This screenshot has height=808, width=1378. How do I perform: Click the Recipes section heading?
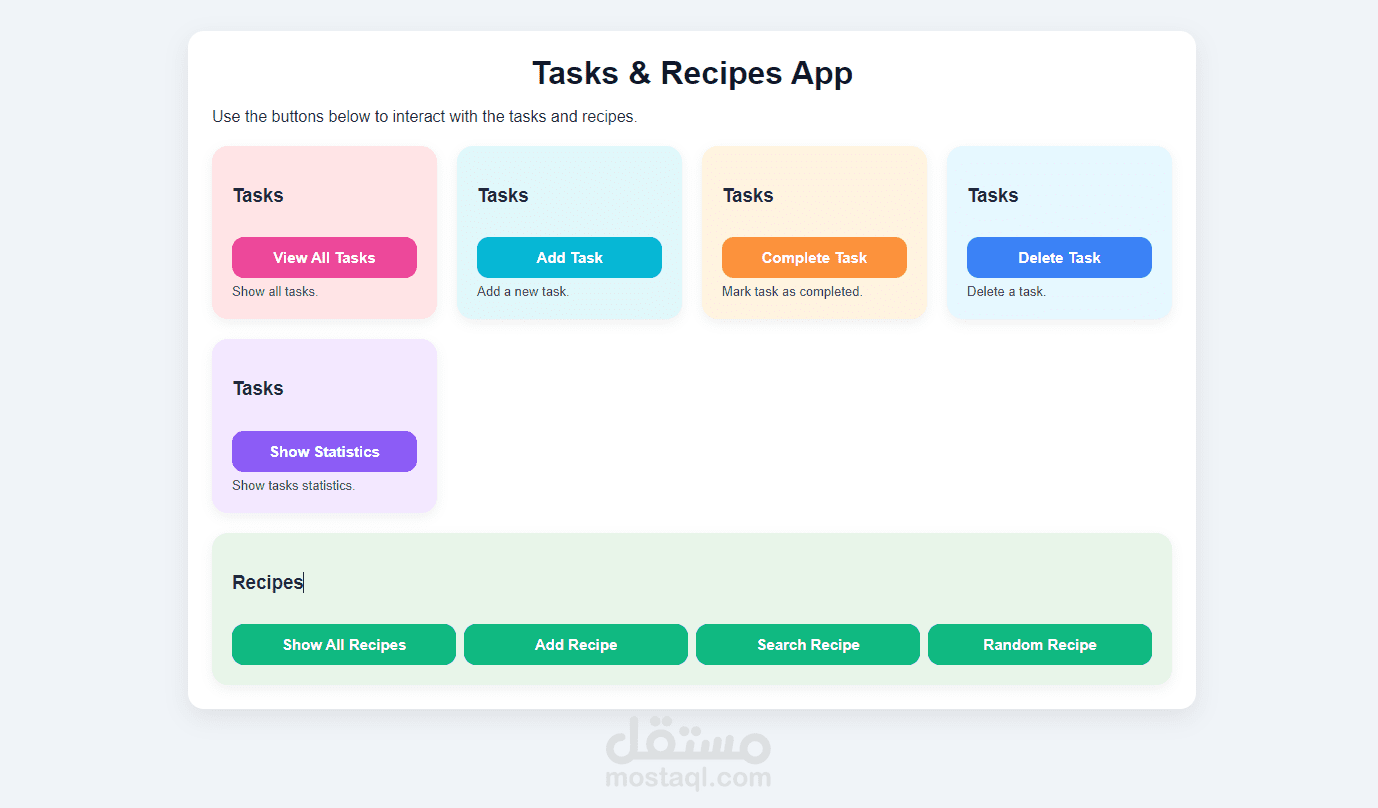[x=267, y=581]
